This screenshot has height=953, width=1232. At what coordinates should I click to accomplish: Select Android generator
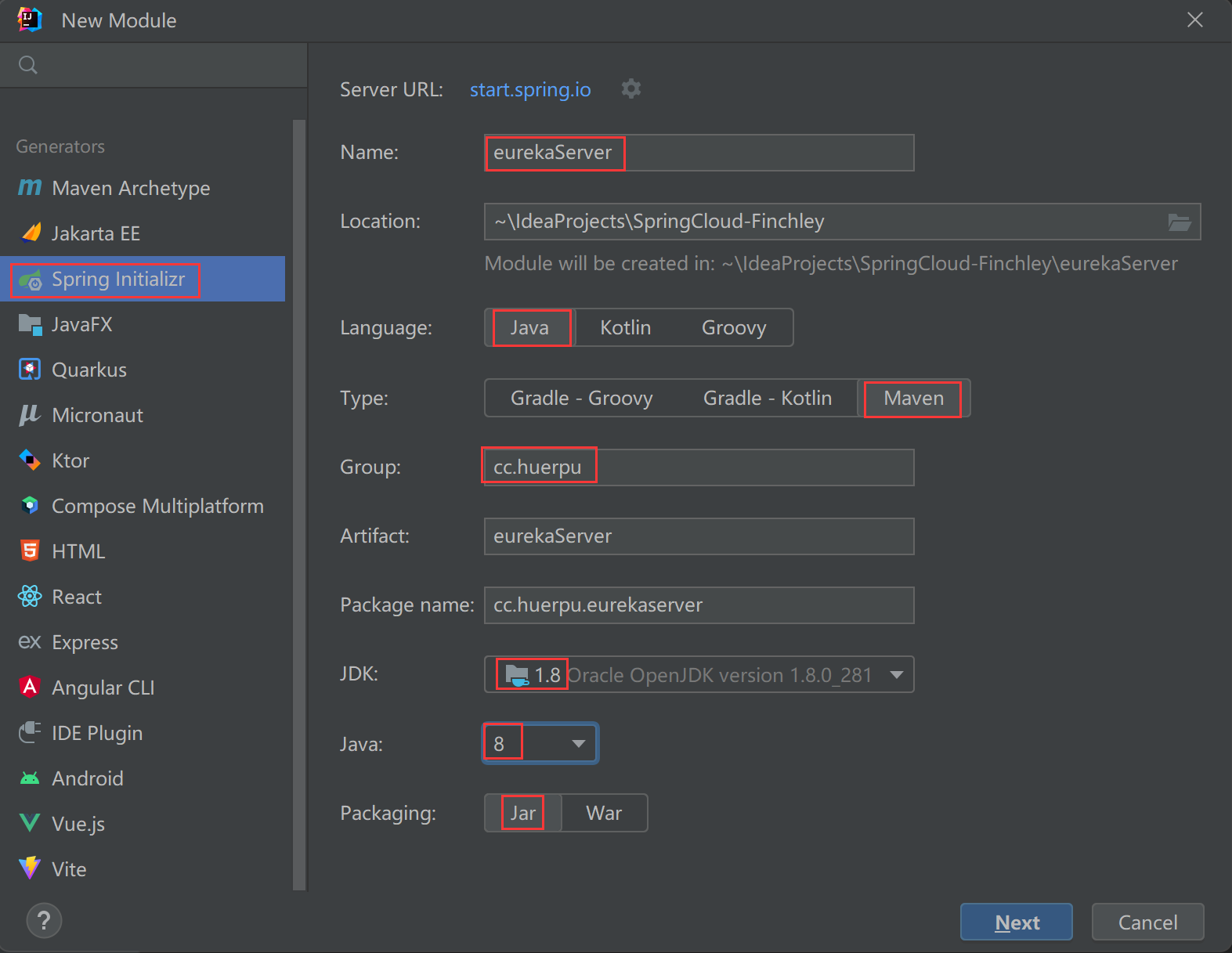pos(143,778)
